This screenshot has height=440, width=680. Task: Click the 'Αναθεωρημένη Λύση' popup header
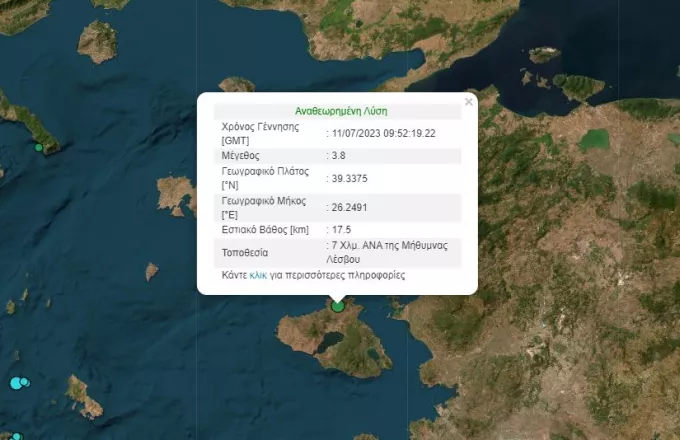tap(337, 111)
